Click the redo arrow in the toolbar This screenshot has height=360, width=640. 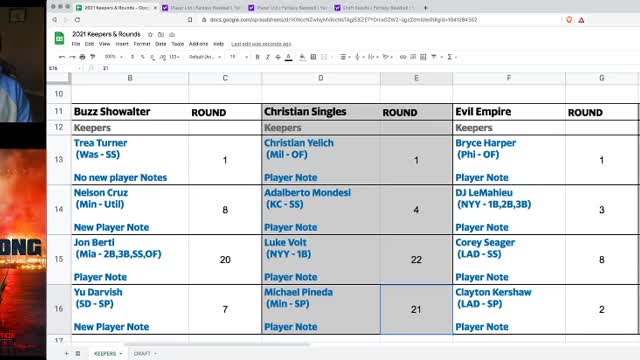pyautogui.click(x=72, y=57)
